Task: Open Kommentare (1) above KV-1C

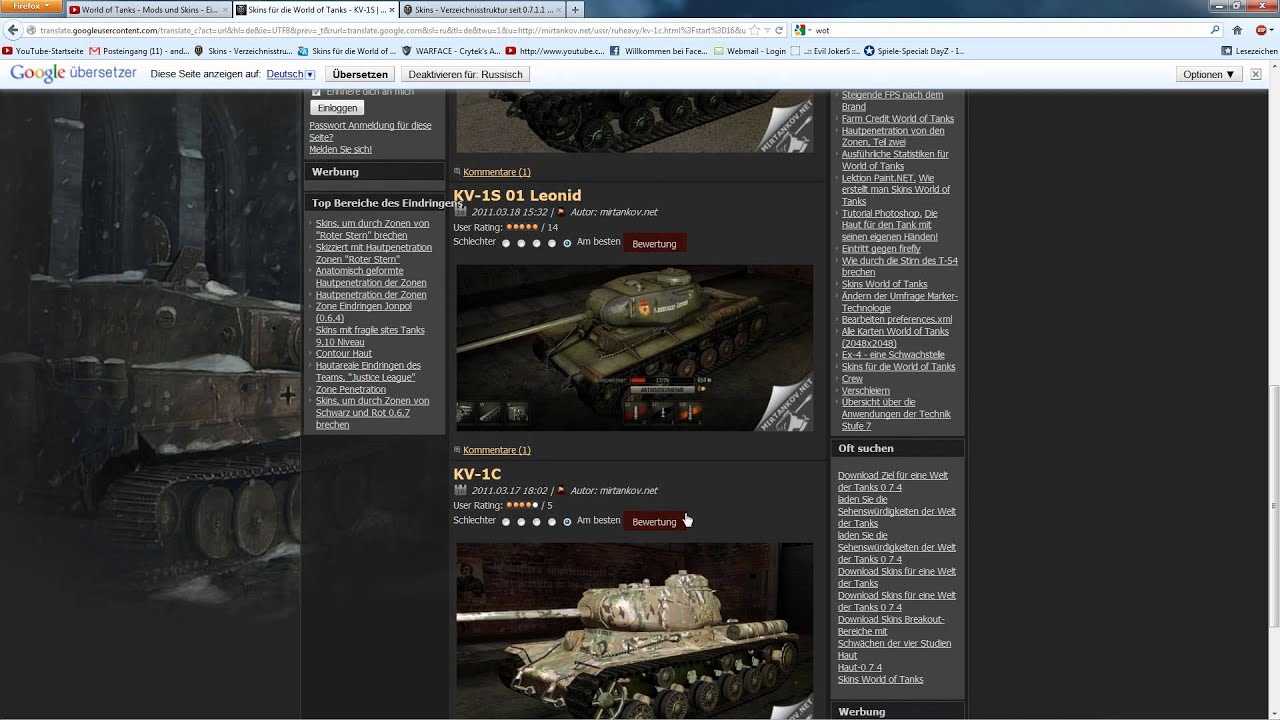Action: pos(497,450)
